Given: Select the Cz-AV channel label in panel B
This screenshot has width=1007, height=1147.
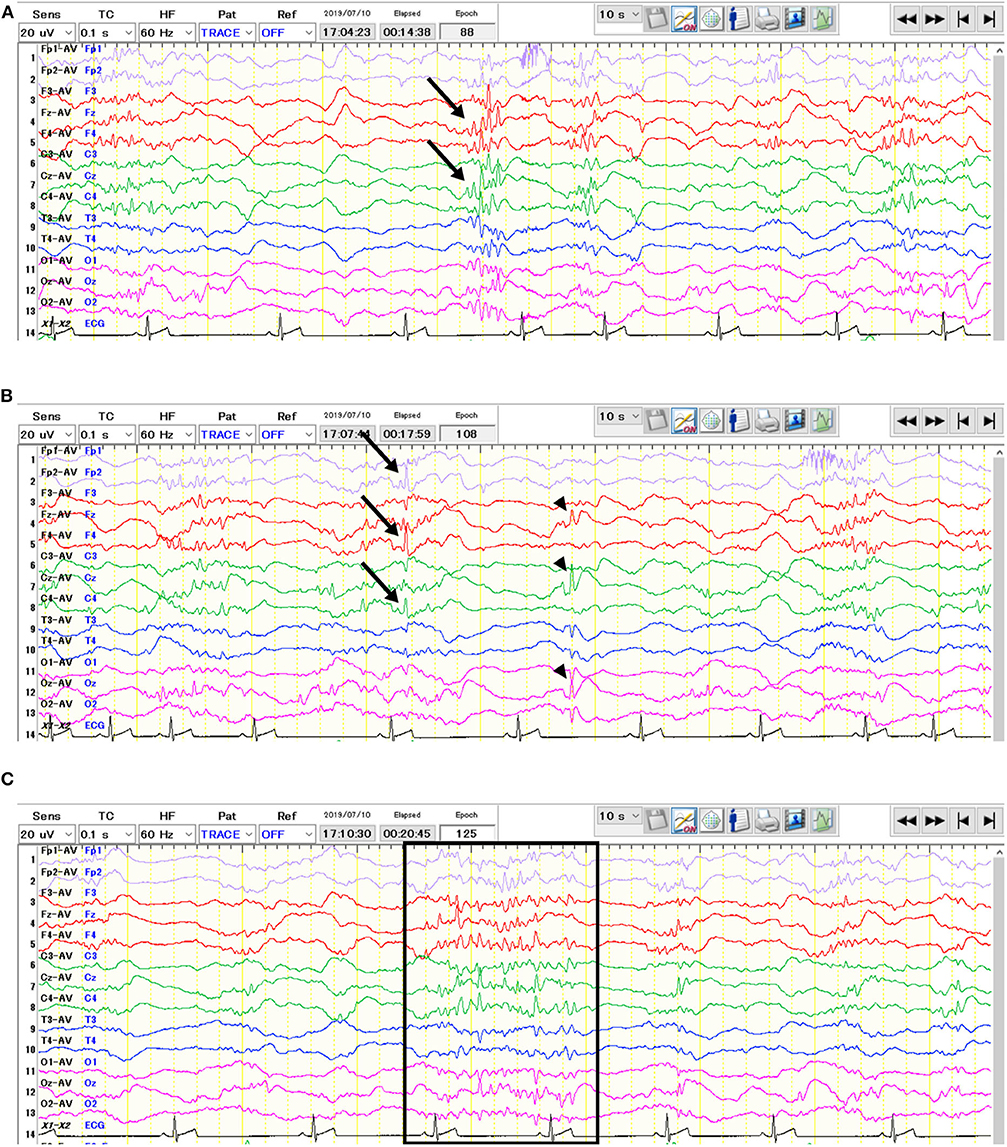Looking at the screenshot, I should [x=56, y=578].
